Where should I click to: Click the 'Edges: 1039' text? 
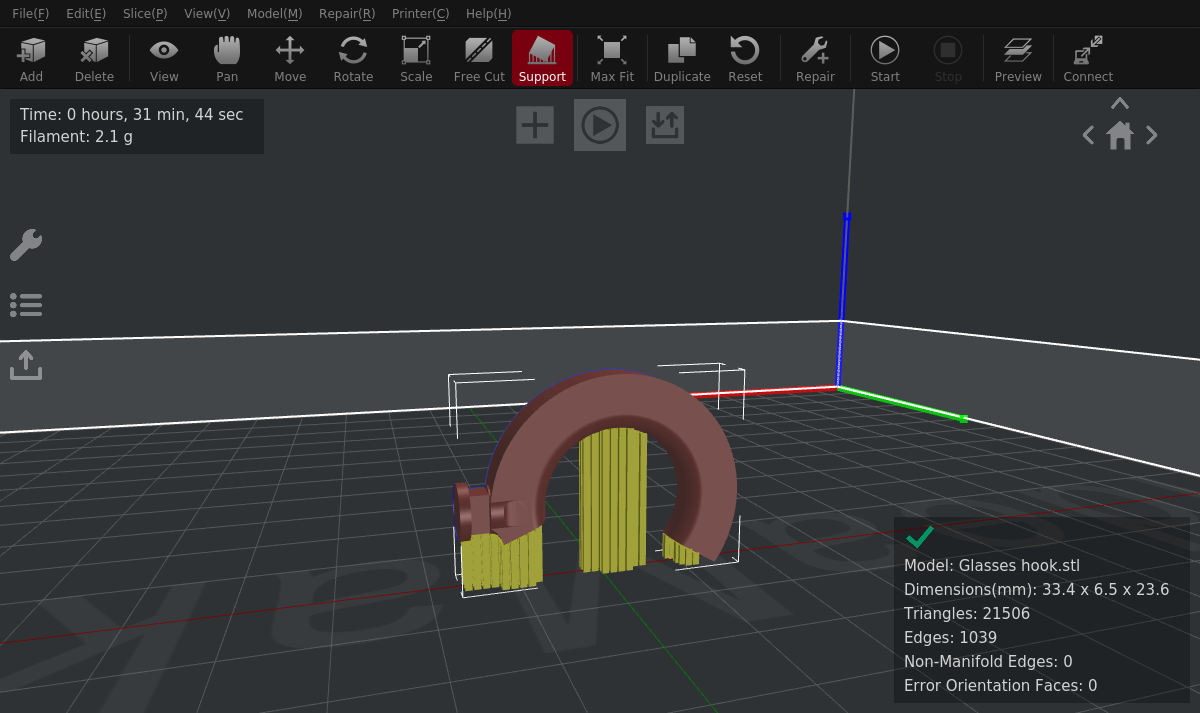pyautogui.click(x=950, y=638)
